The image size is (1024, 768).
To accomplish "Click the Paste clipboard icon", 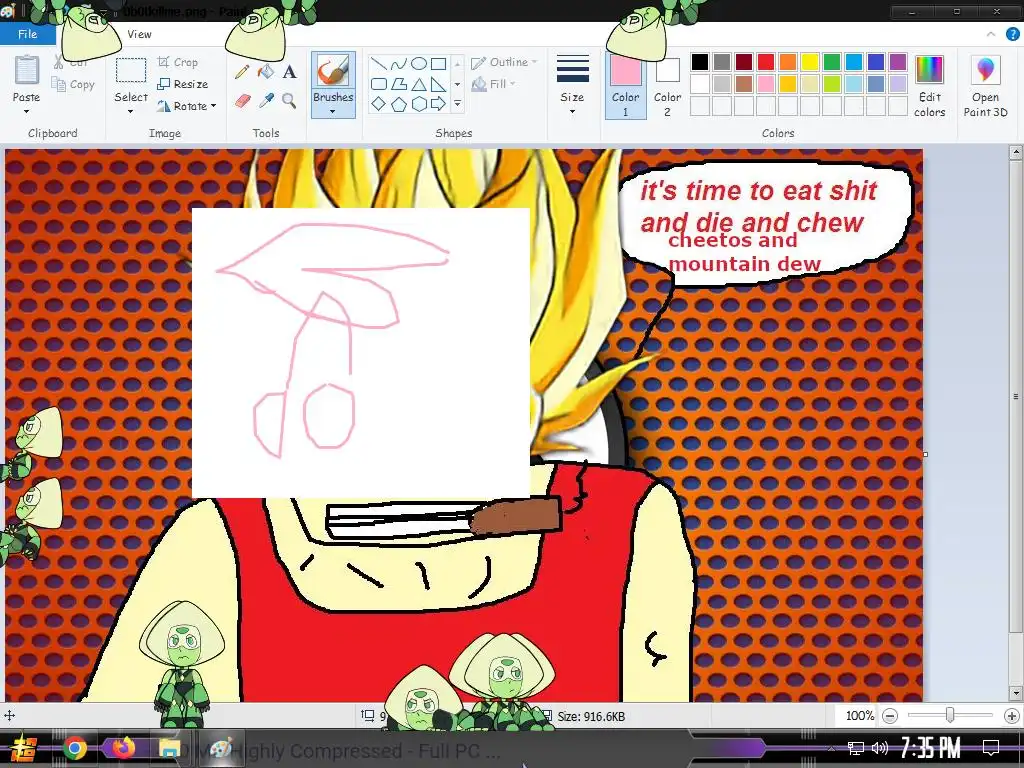I will (x=27, y=70).
